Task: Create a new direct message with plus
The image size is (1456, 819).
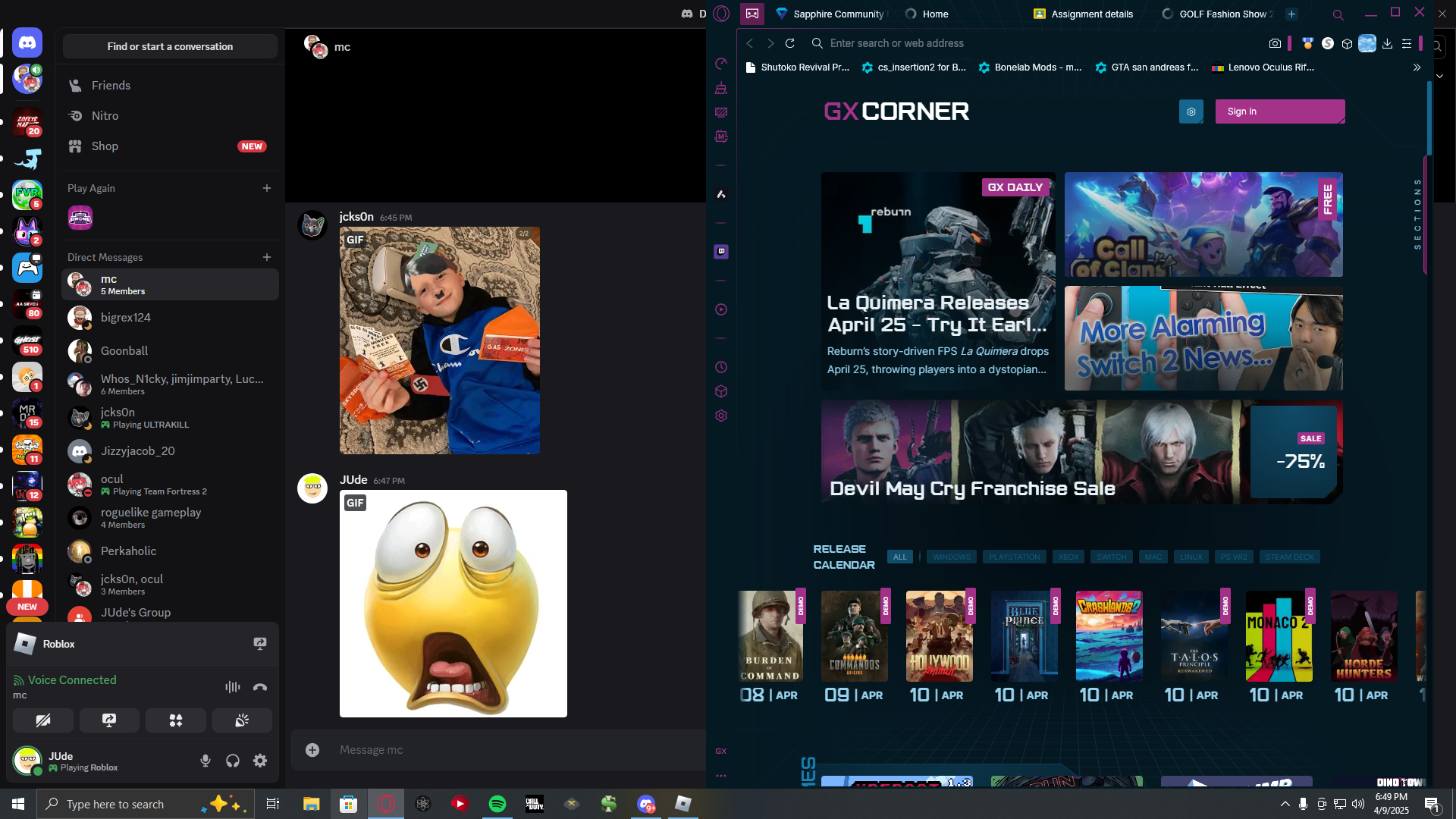Action: coord(267,257)
